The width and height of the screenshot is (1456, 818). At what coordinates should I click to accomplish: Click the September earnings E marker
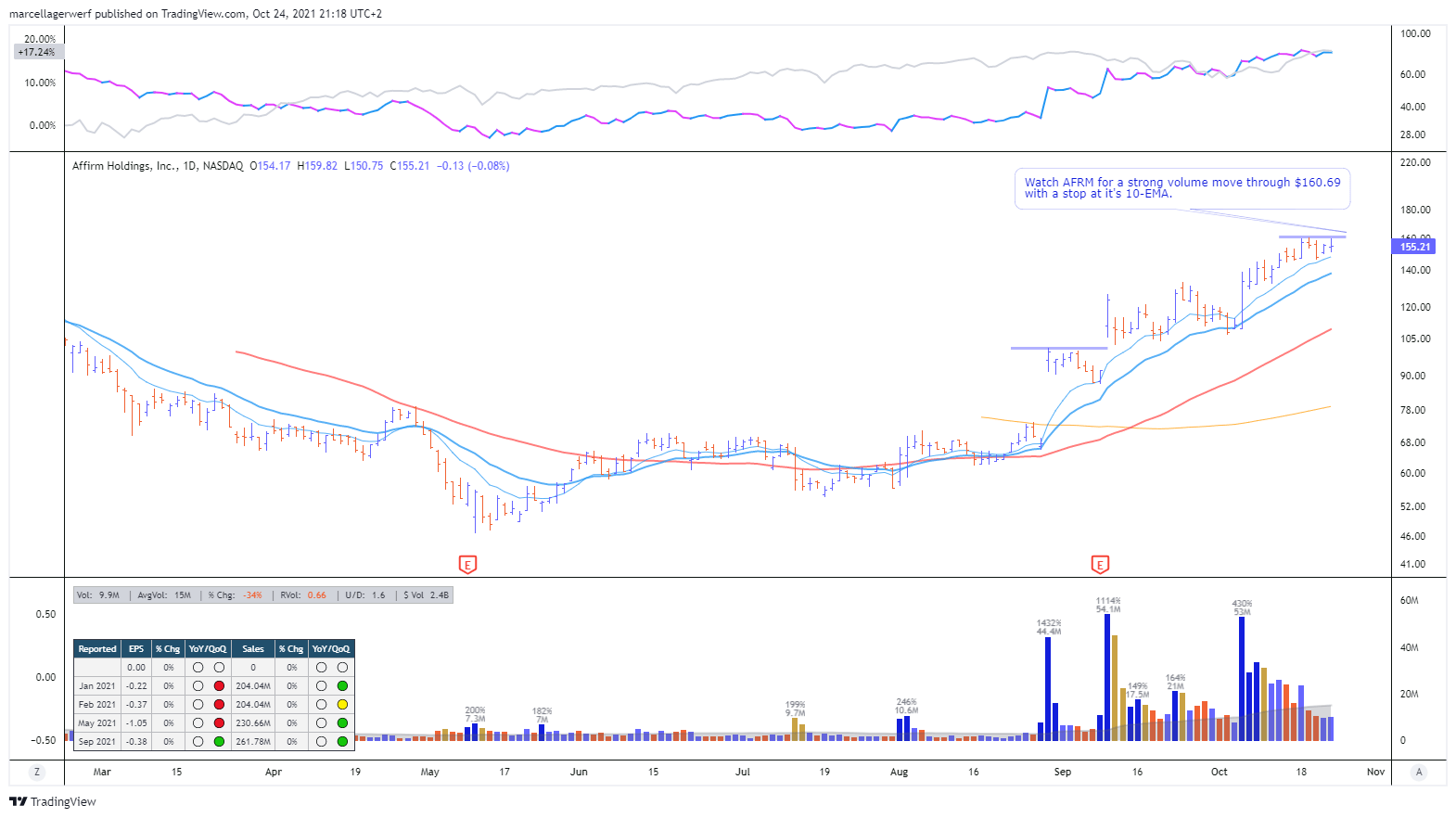point(1100,564)
